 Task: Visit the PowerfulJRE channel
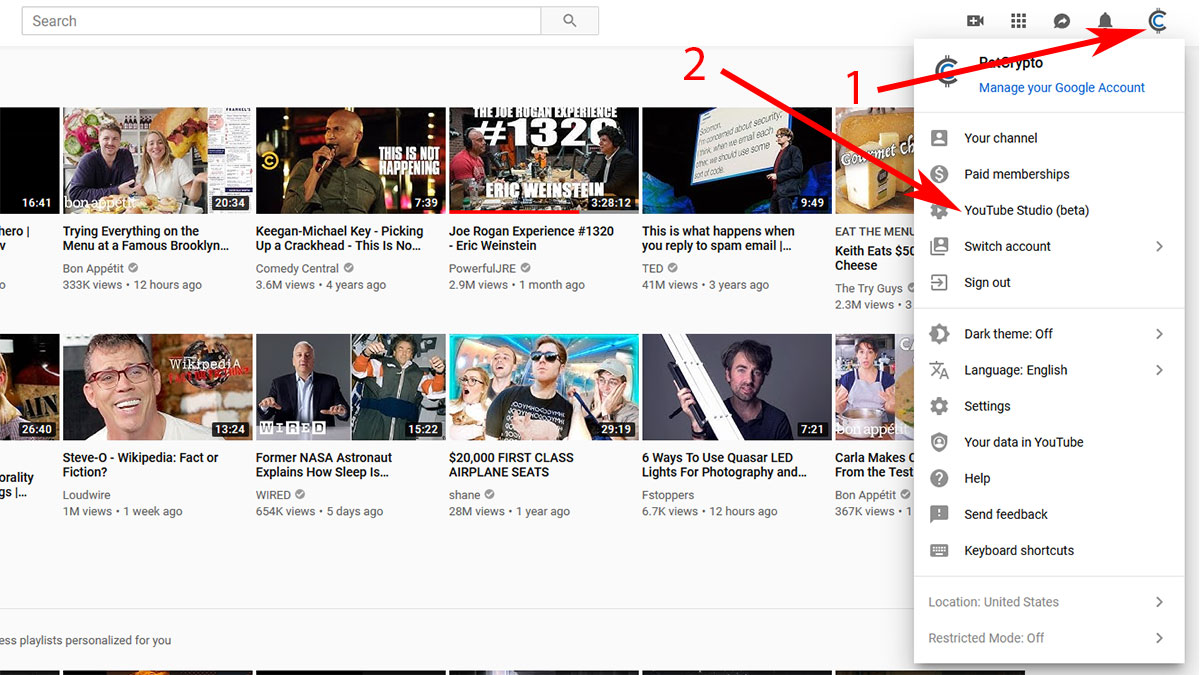coord(485,268)
